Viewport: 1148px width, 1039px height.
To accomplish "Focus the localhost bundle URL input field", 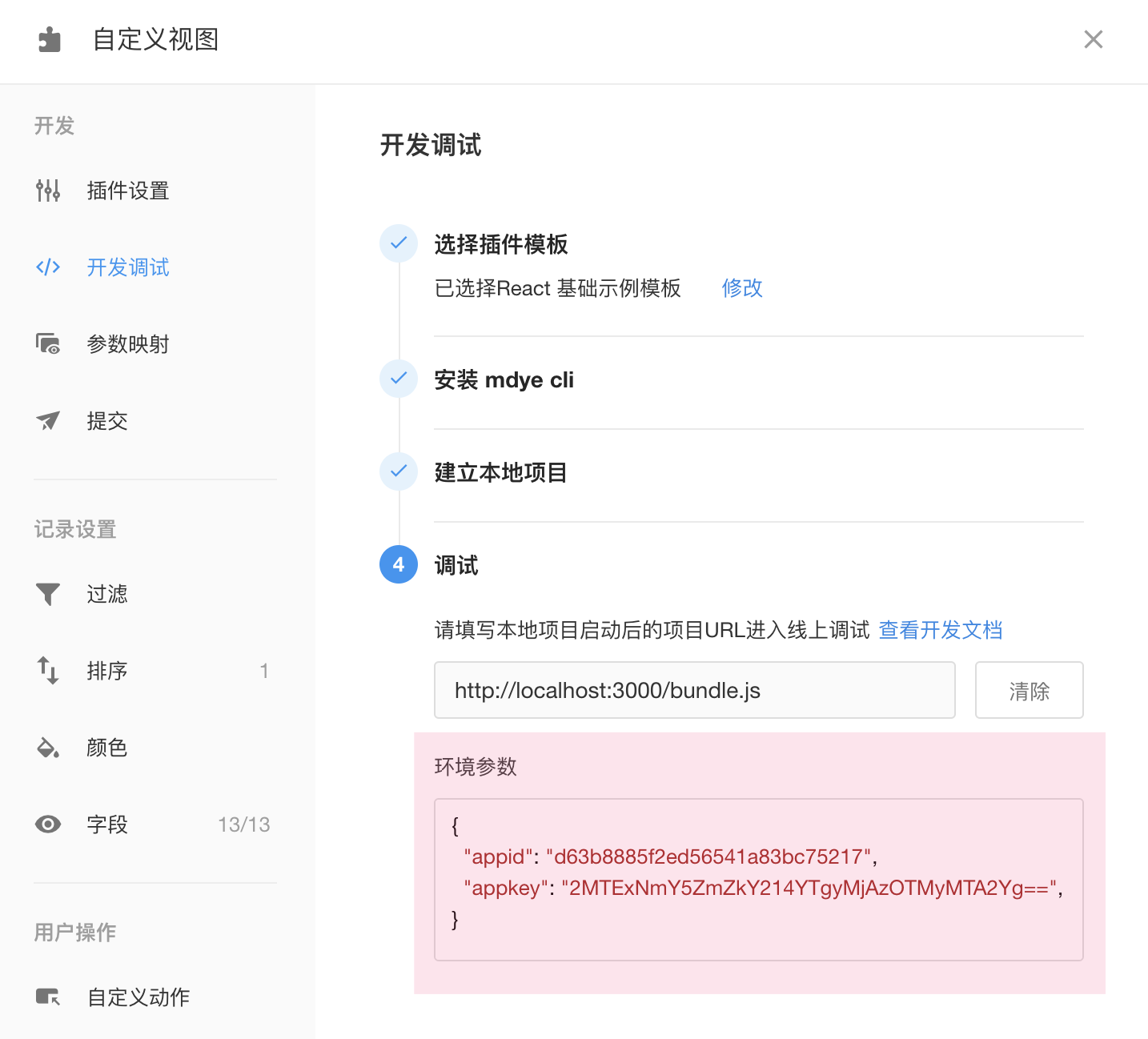I will coord(695,690).
